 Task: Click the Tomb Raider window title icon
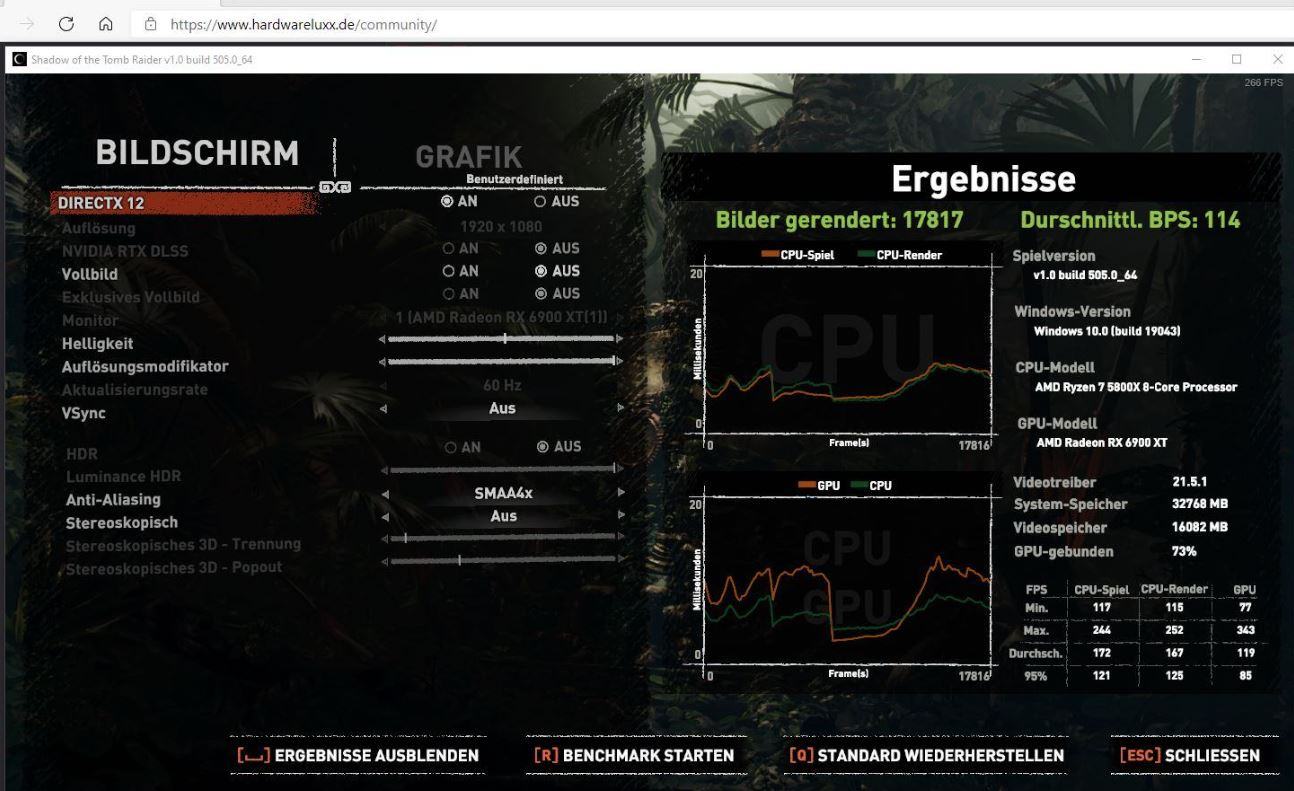click(19, 60)
